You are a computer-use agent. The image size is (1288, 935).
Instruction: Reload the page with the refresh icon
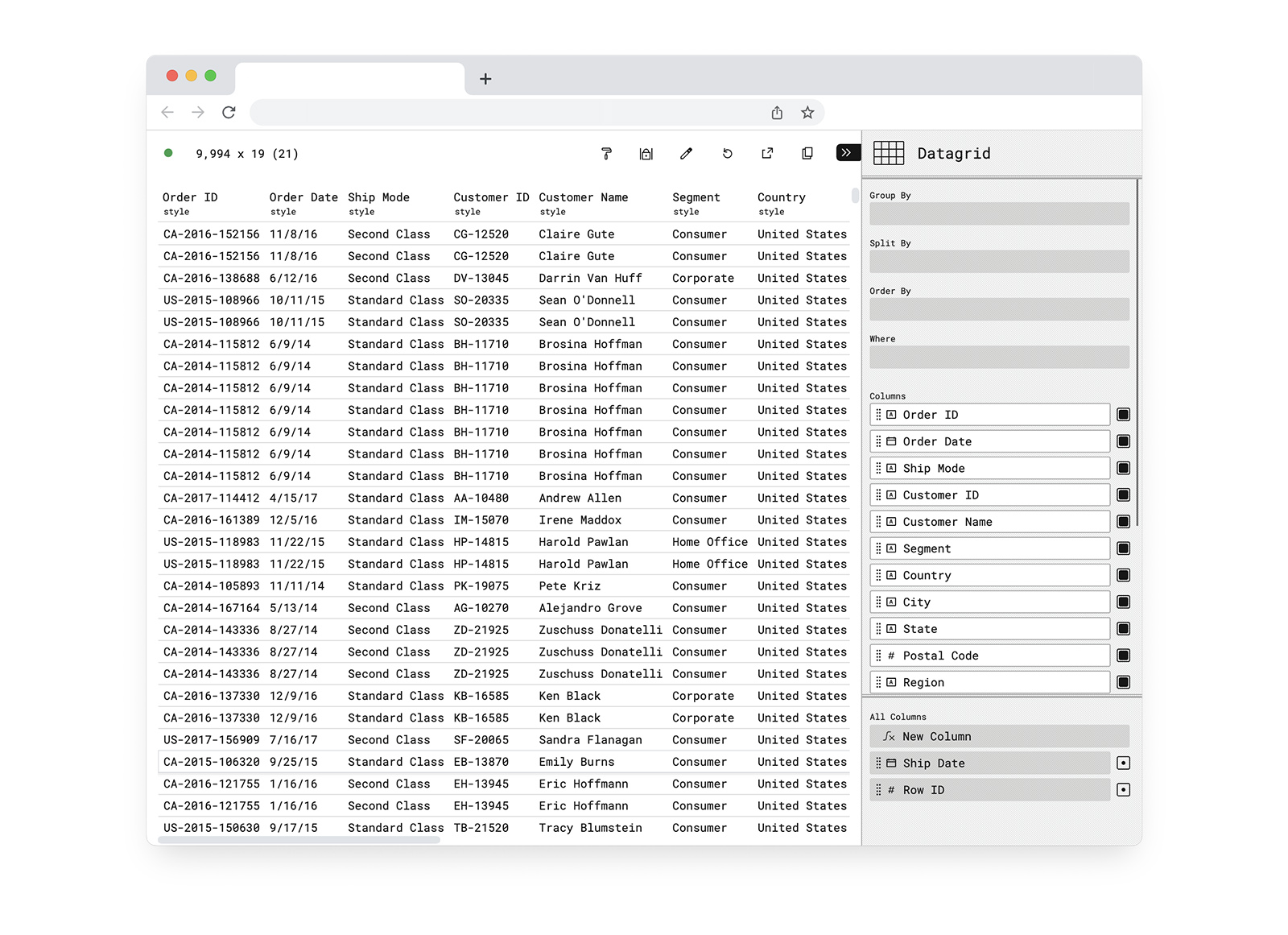coord(229,113)
